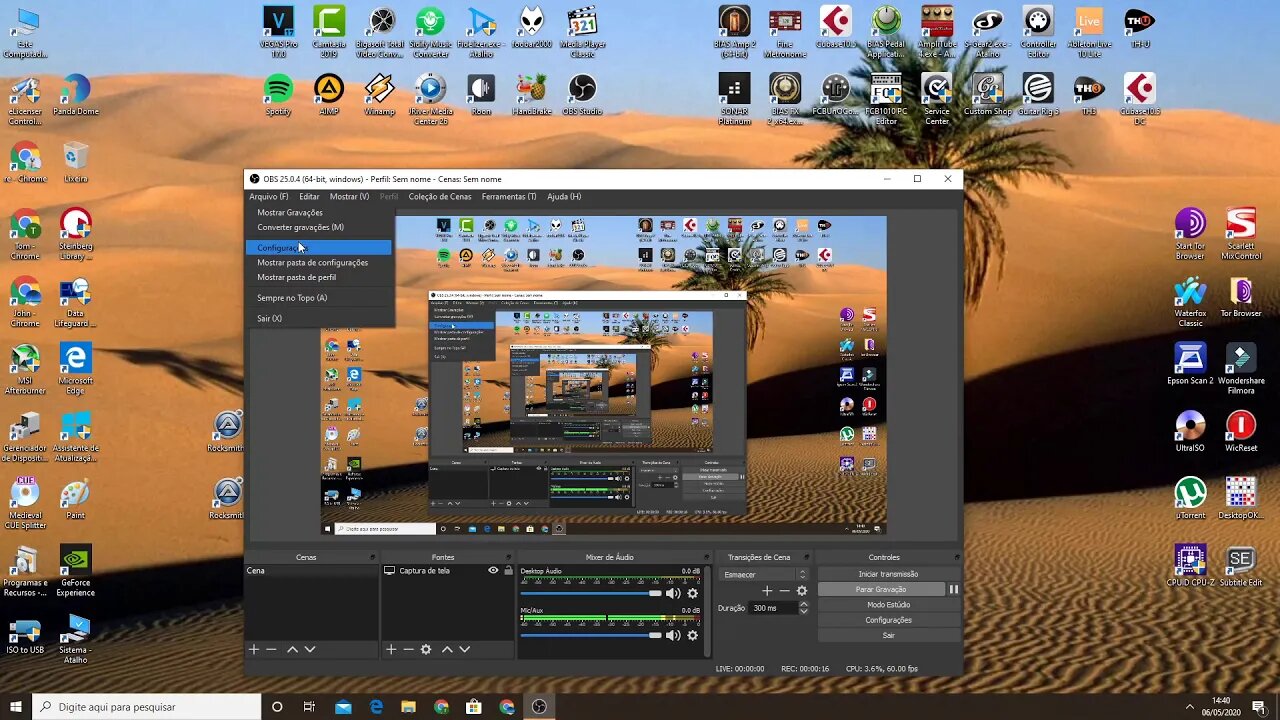Open Mic/Aux settings gear
This screenshot has height=720, width=1280.
[692, 635]
